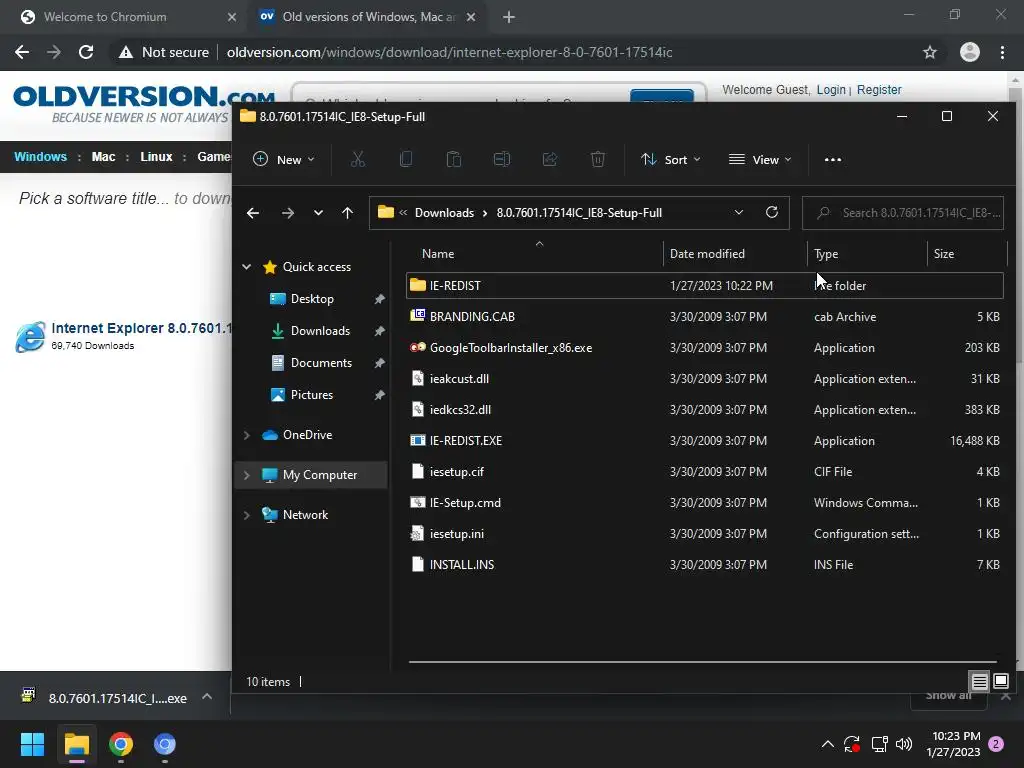1024x768 pixels.
Task: Show hidden system tray icons
Action: [827, 744]
